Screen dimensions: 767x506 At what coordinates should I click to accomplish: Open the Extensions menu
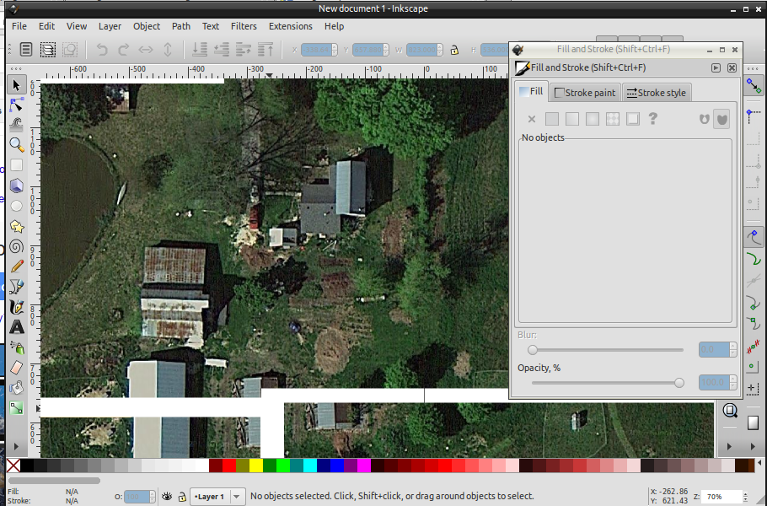pos(290,26)
